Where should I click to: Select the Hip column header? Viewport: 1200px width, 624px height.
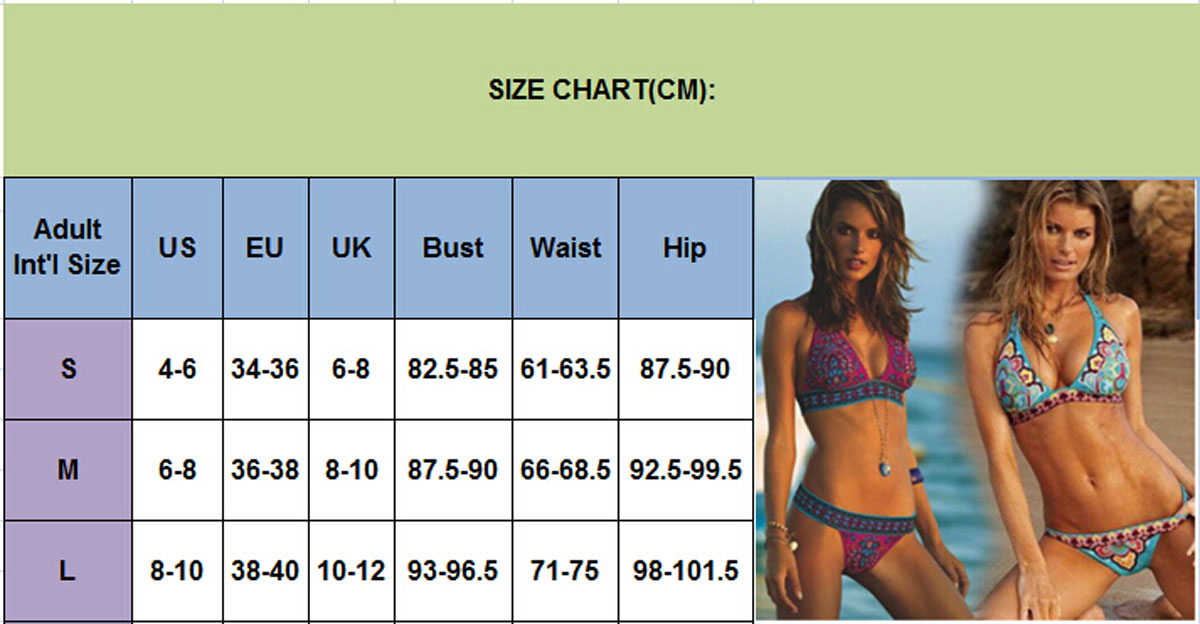click(x=685, y=247)
